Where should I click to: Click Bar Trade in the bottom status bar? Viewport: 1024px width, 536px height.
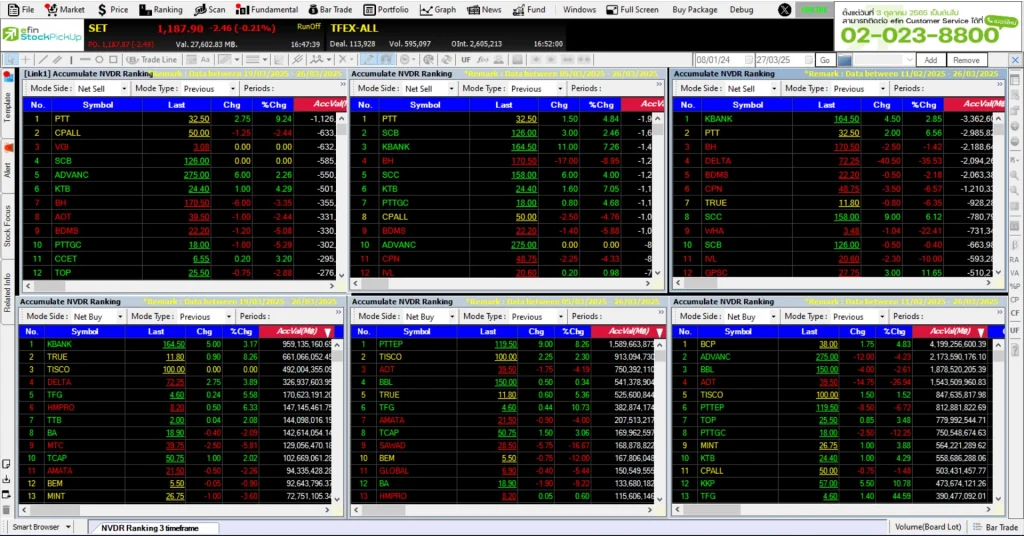(996, 527)
